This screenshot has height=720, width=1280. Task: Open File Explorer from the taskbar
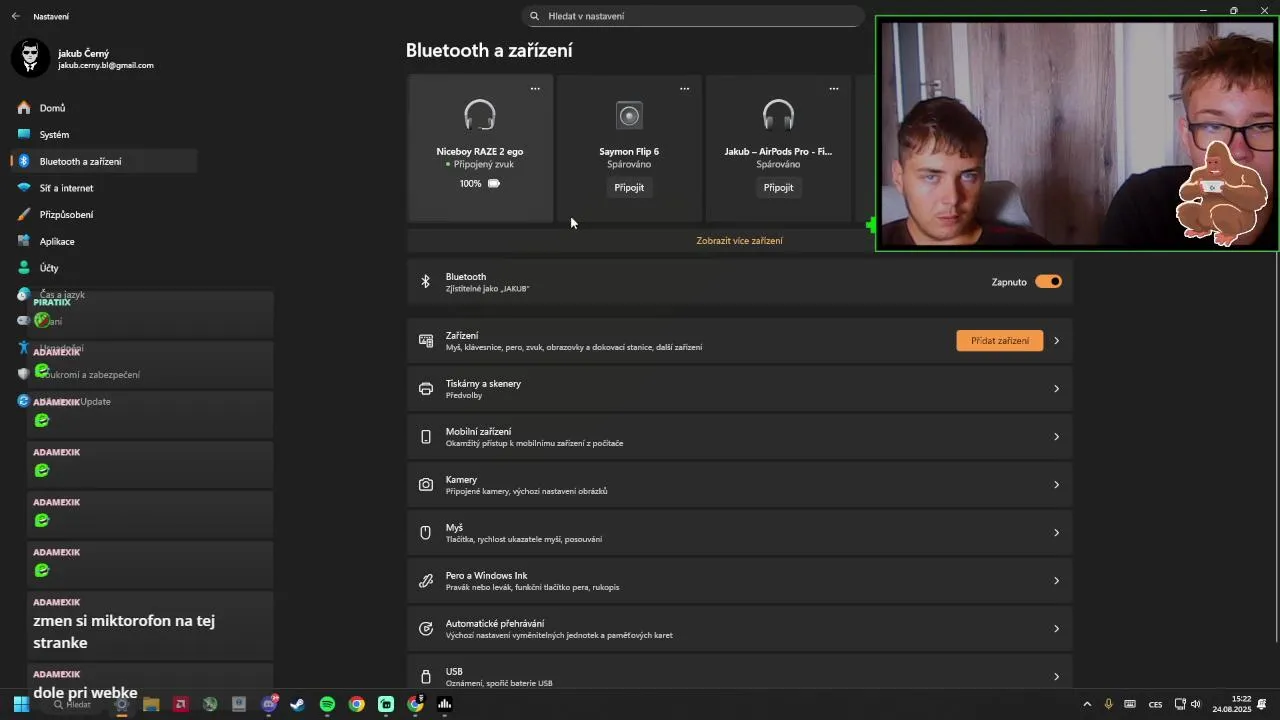pyautogui.click(x=151, y=705)
